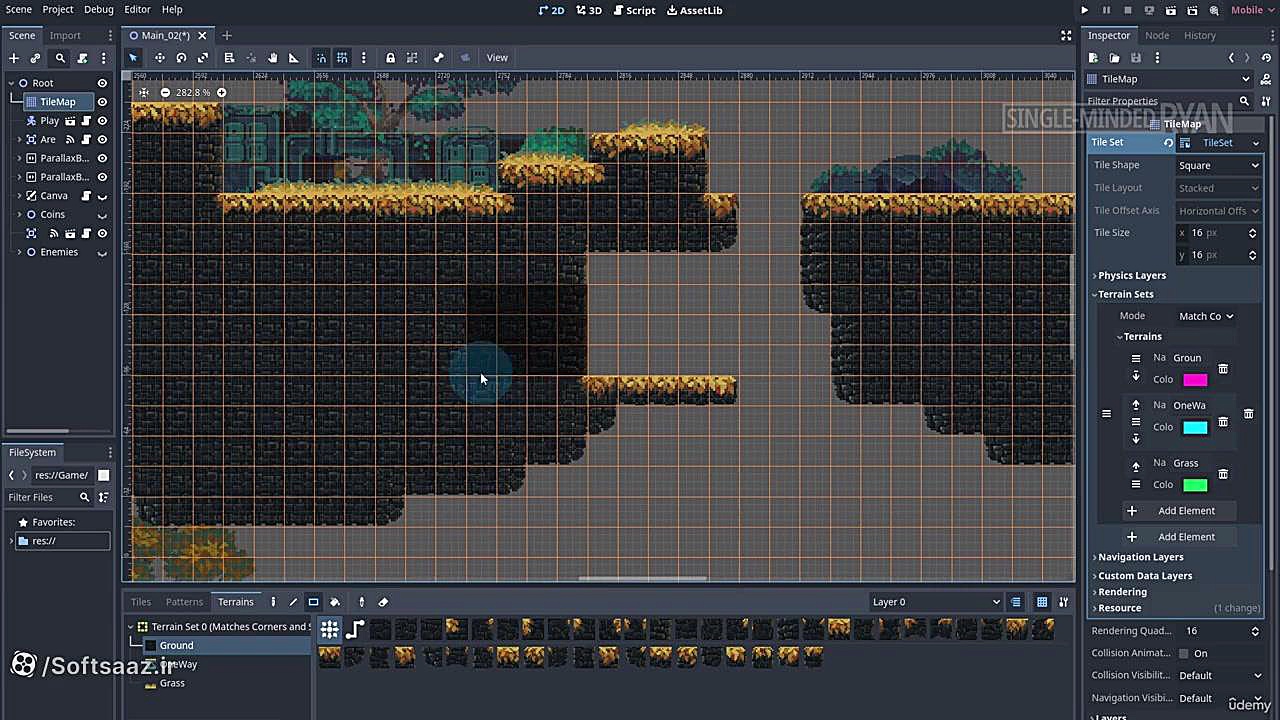Open the viewport View menu
This screenshot has height=720, width=1280.
point(497,58)
